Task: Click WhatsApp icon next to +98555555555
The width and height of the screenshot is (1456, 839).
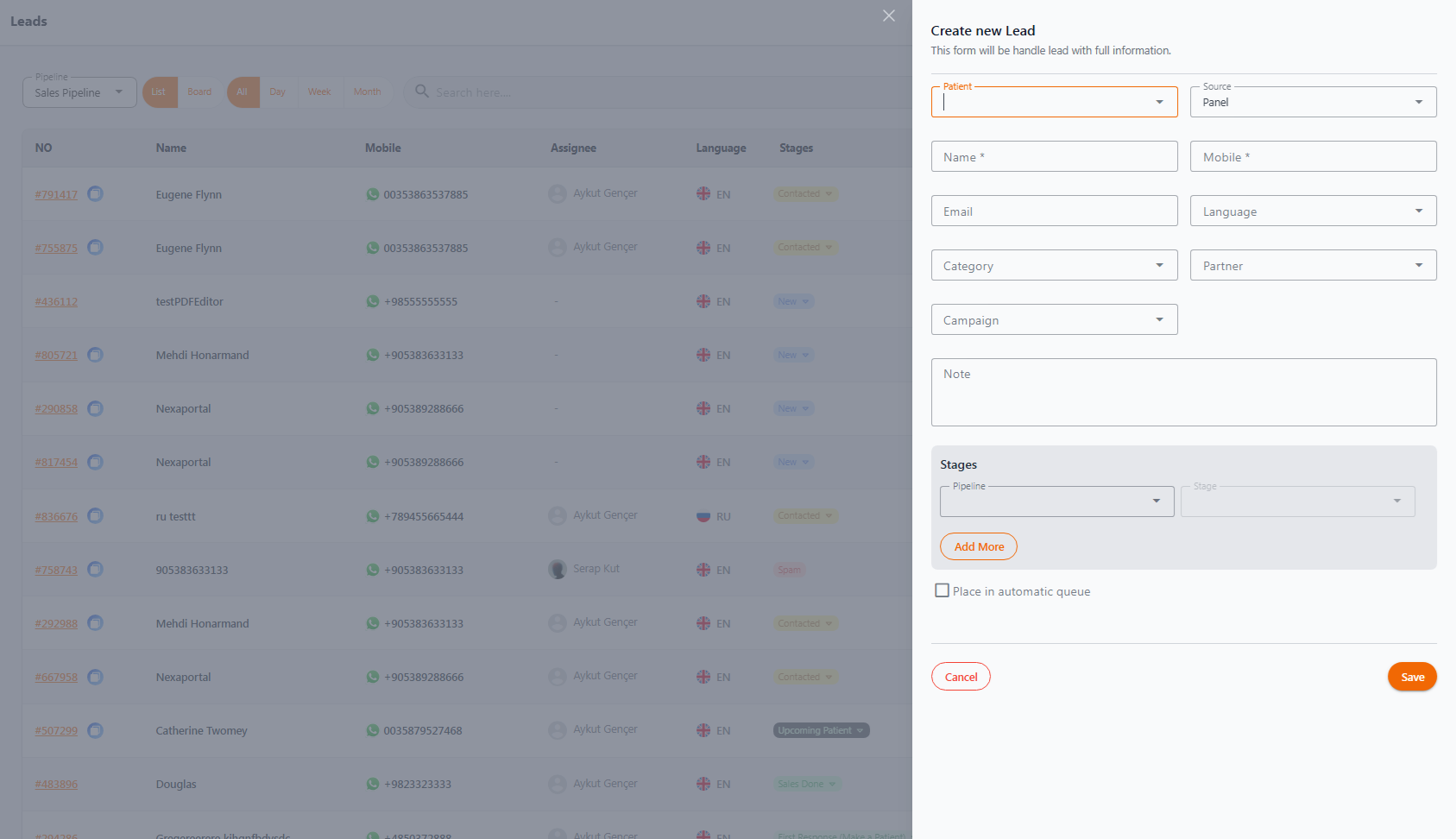Action: (x=373, y=301)
